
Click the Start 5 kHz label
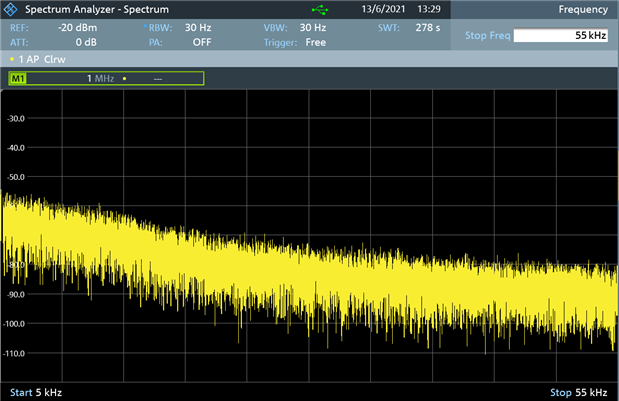click(x=35, y=392)
